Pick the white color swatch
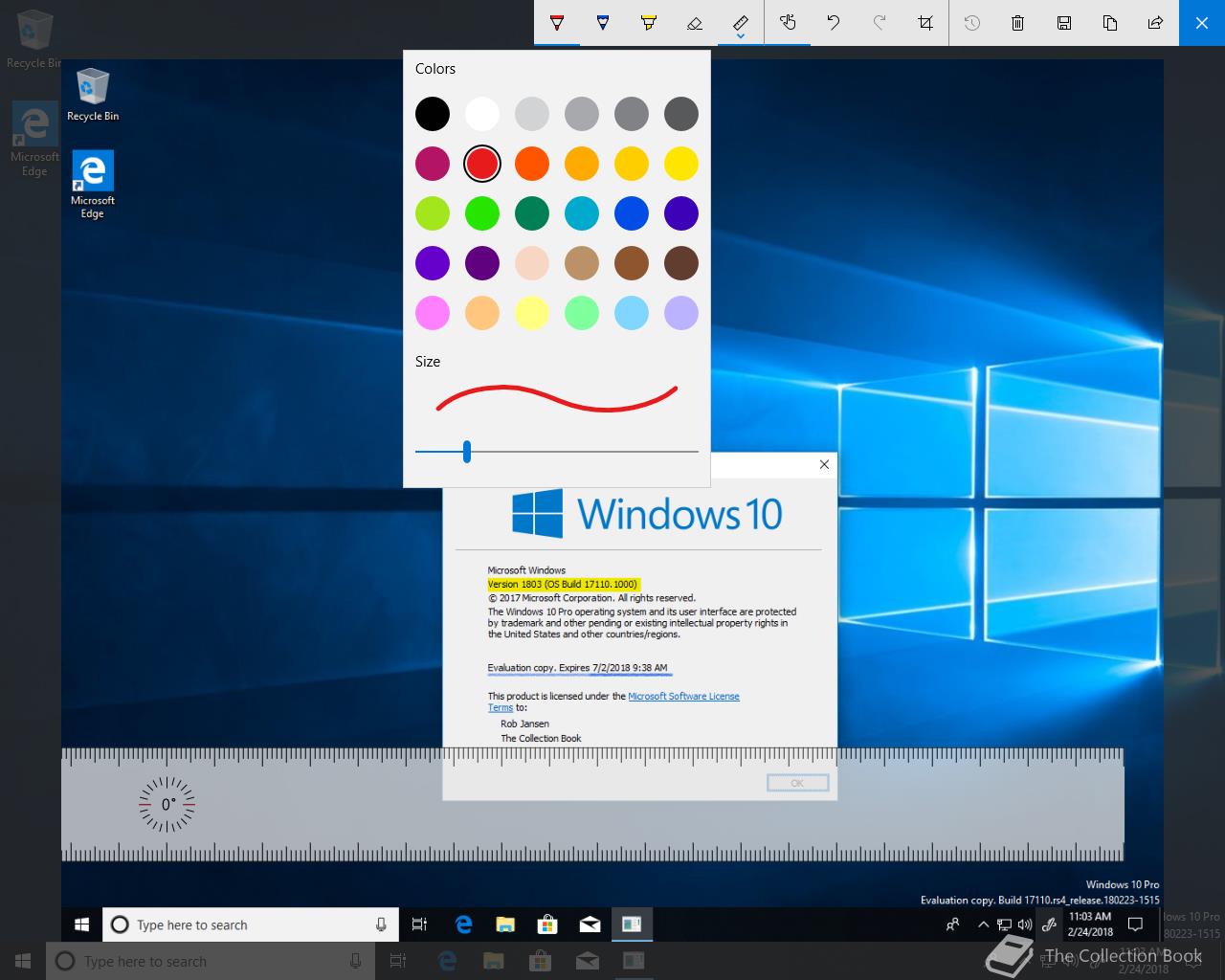The height and width of the screenshot is (980, 1225). coord(482,114)
